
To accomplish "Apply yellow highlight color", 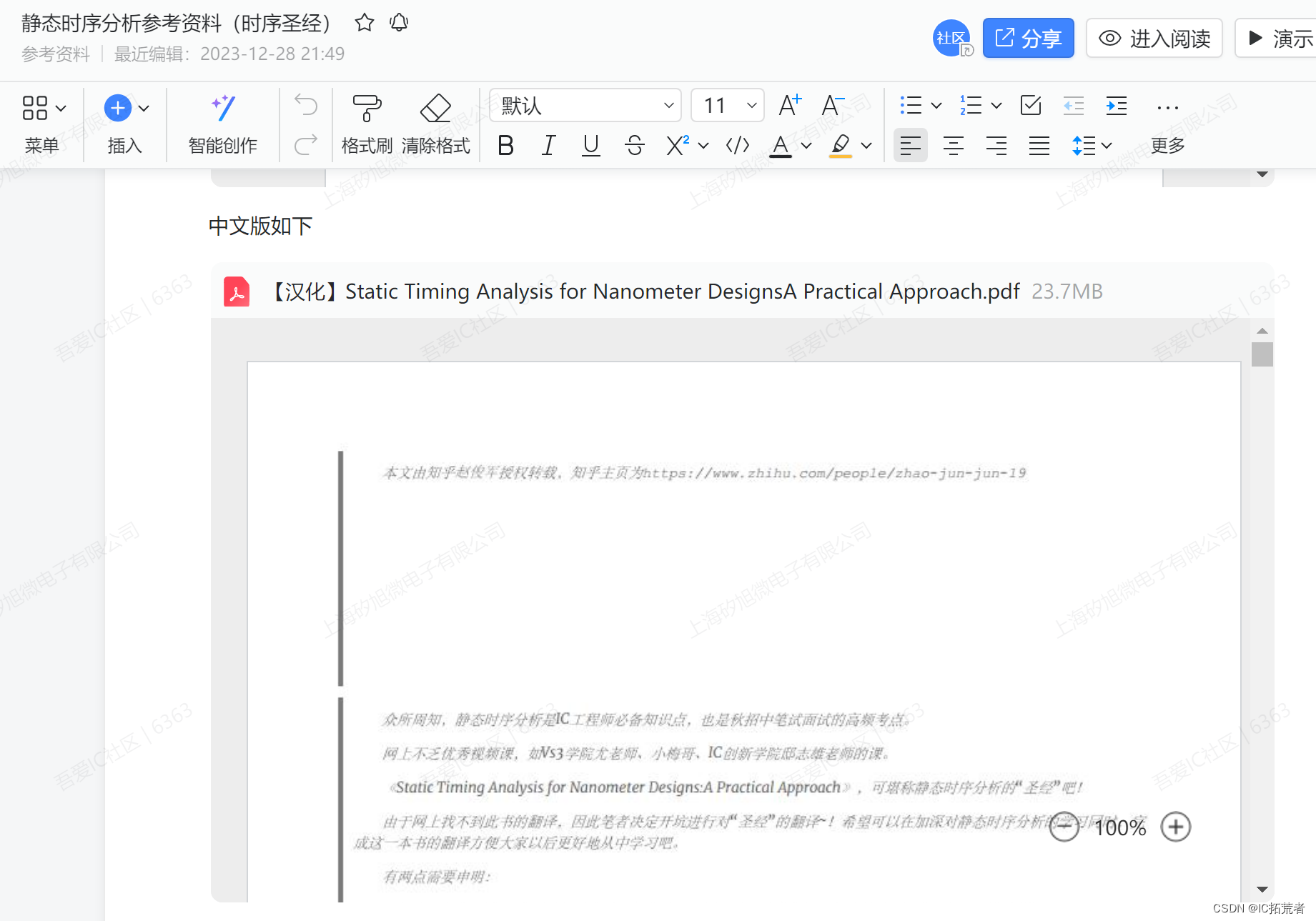I will coord(841,146).
